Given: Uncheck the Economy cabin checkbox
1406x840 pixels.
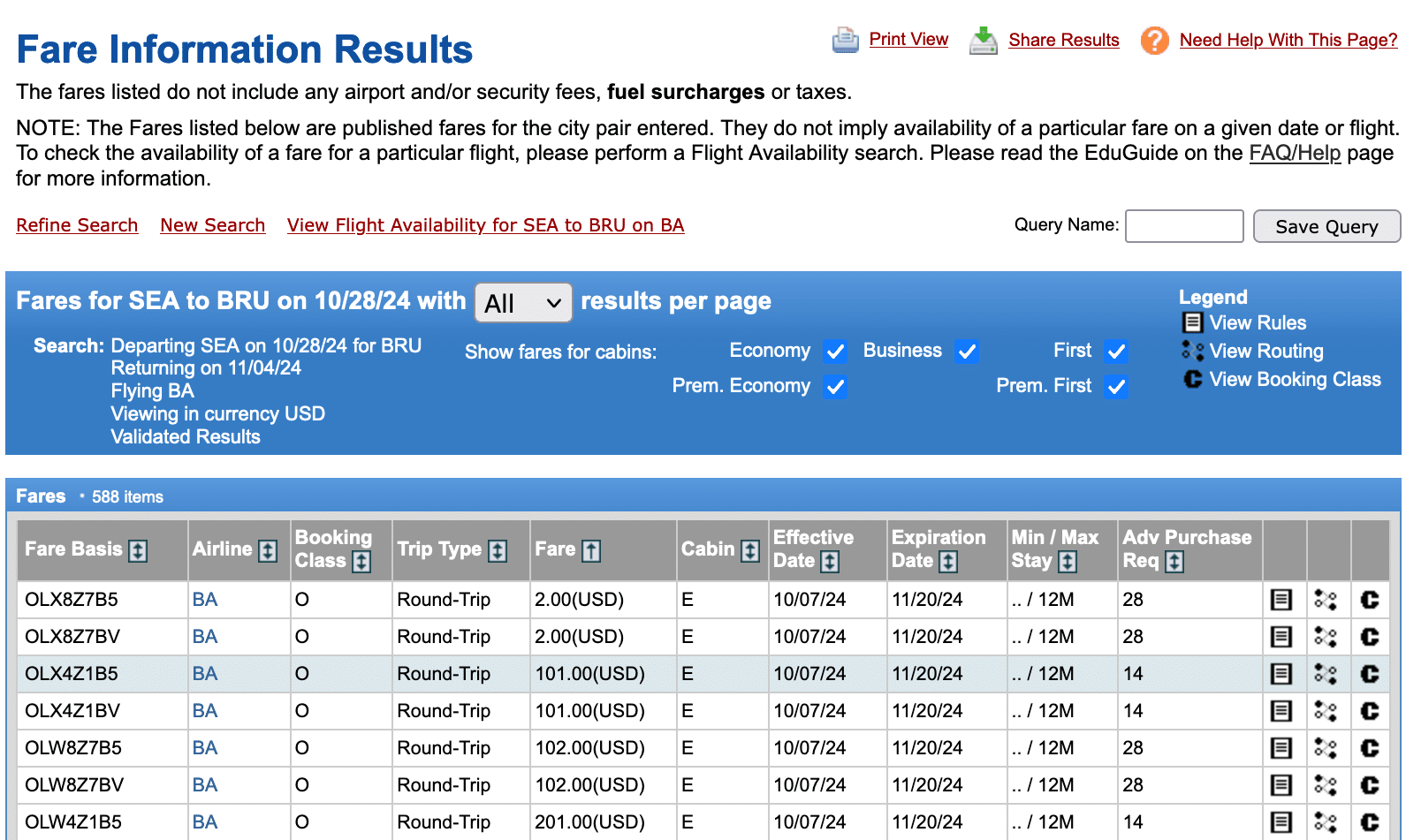Looking at the screenshot, I should point(835,352).
